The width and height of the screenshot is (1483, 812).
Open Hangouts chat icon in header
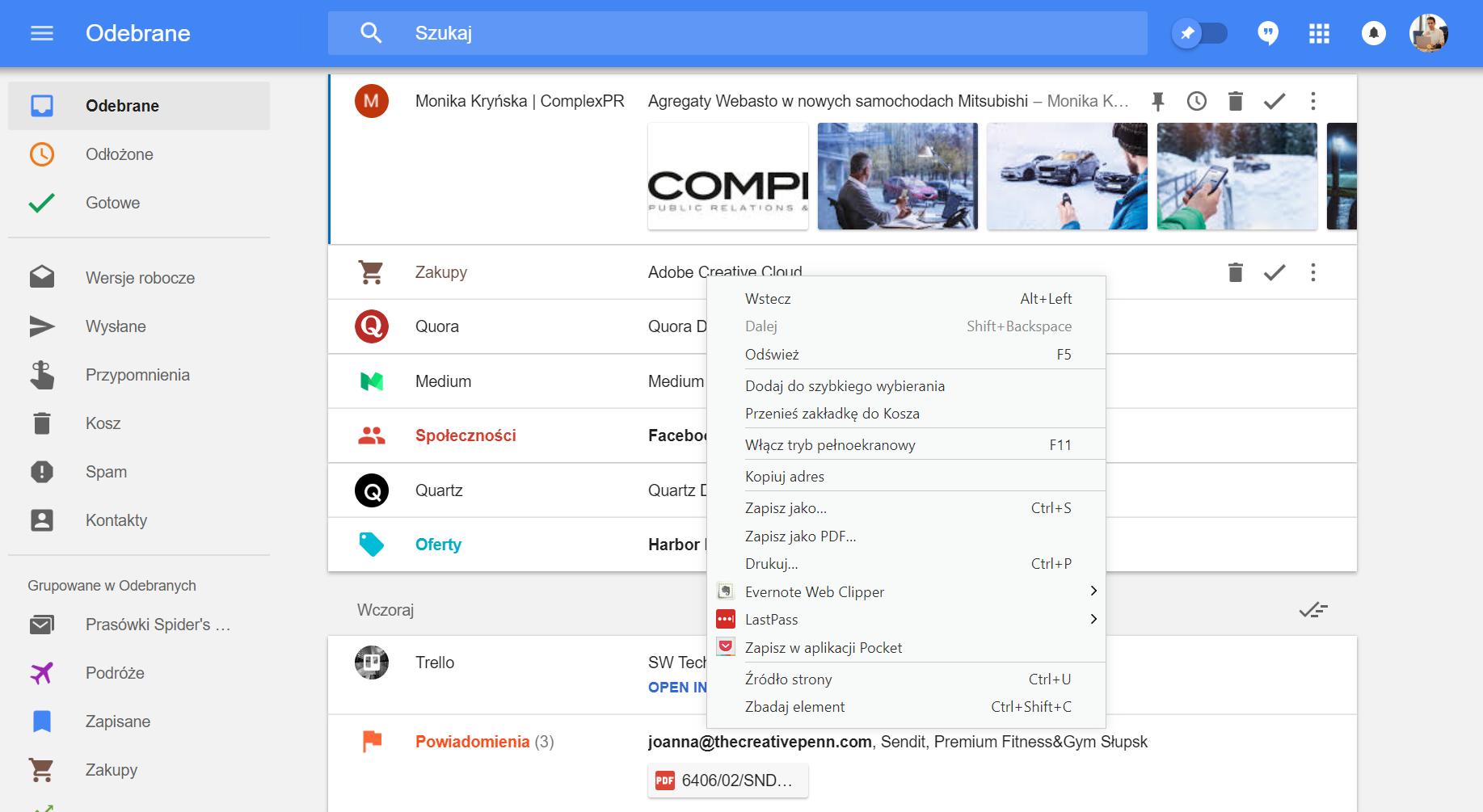(1268, 33)
